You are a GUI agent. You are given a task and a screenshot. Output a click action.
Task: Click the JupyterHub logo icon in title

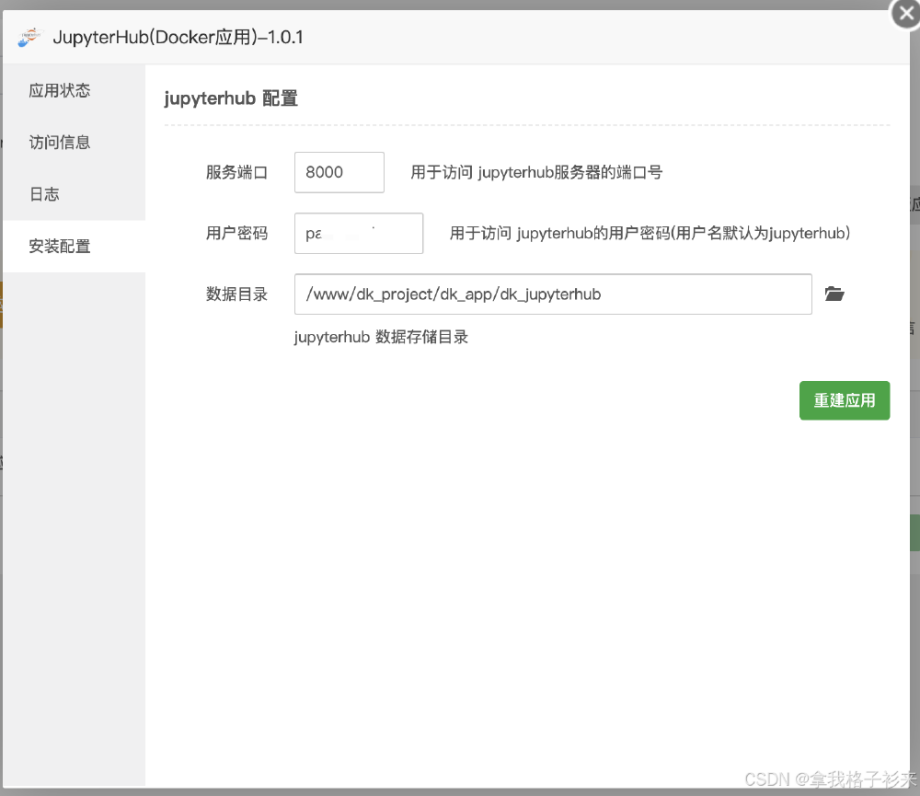pyautogui.click(x=29, y=37)
